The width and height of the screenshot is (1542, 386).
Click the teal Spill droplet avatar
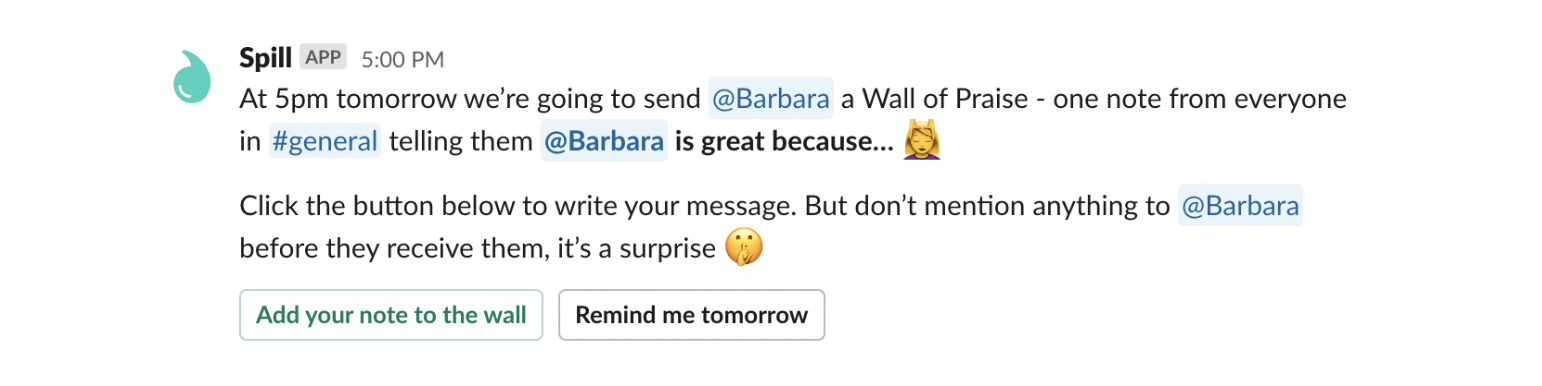[194, 76]
